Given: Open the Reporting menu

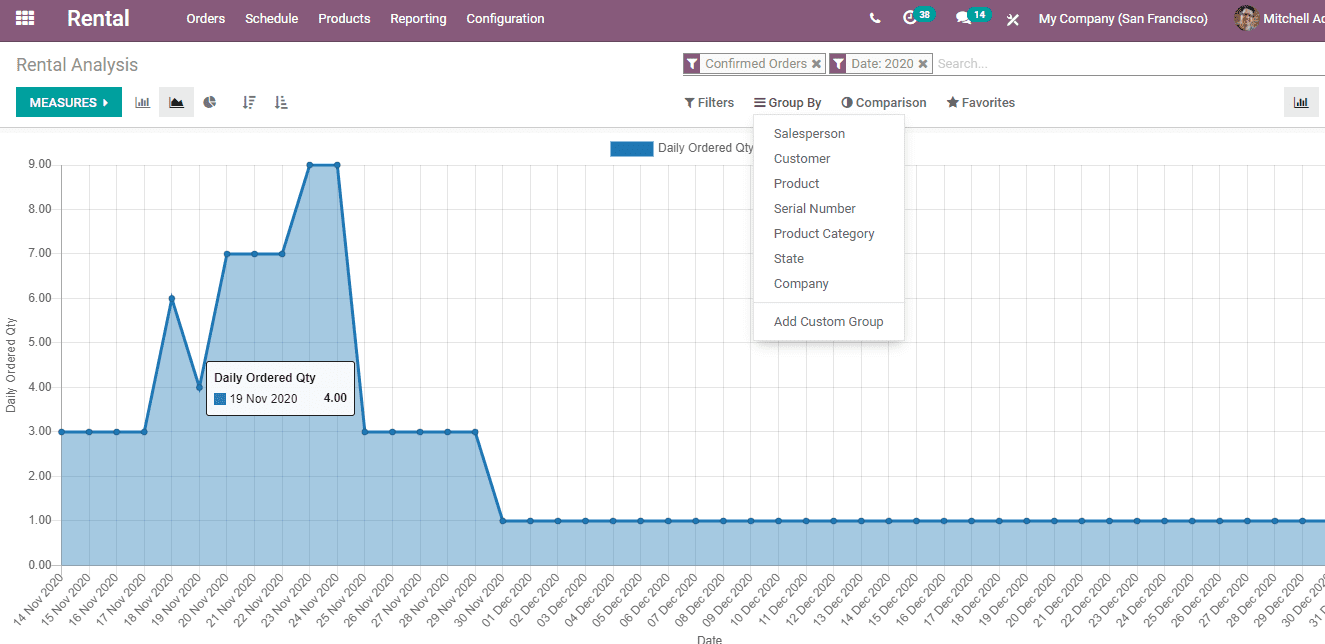Looking at the screenshot, I should point(418,19).
